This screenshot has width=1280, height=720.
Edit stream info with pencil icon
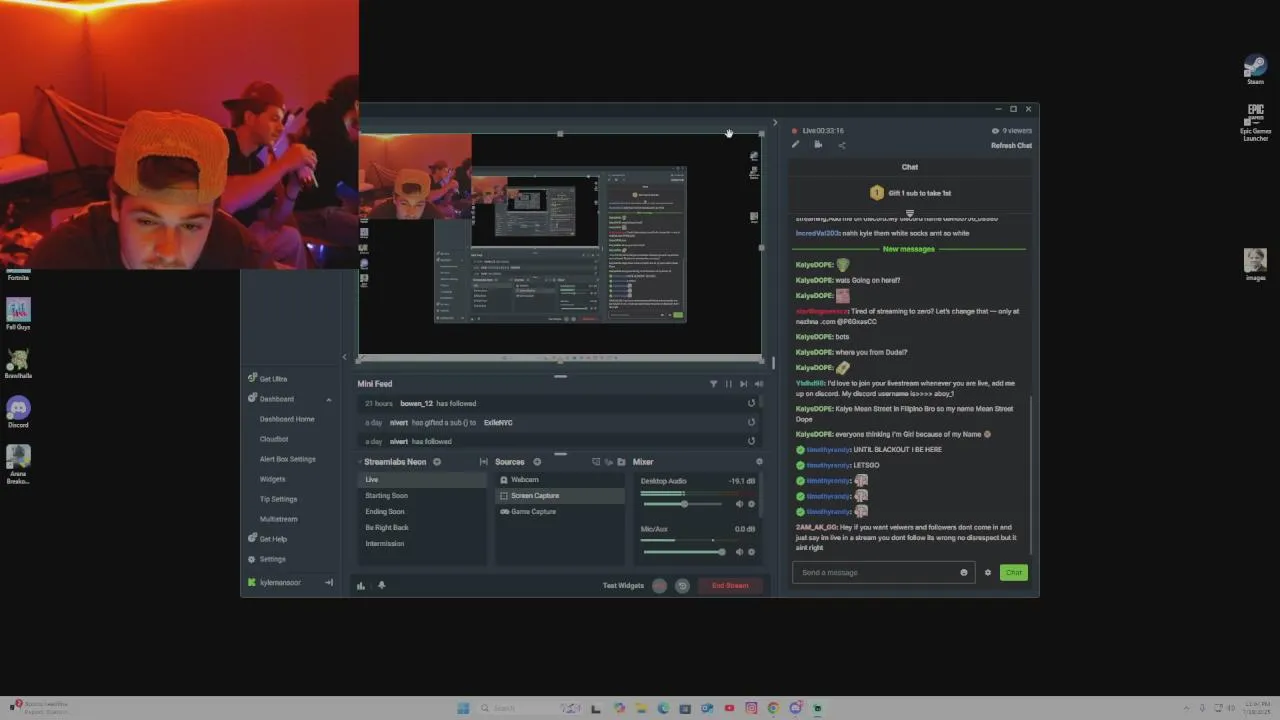coord(795,145)
